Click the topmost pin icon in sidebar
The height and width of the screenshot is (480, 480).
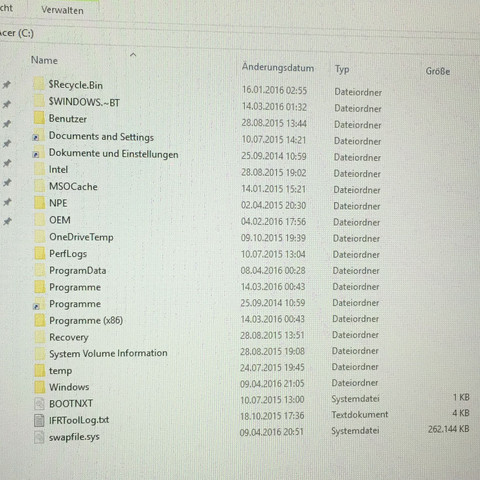tap(7, 85)
